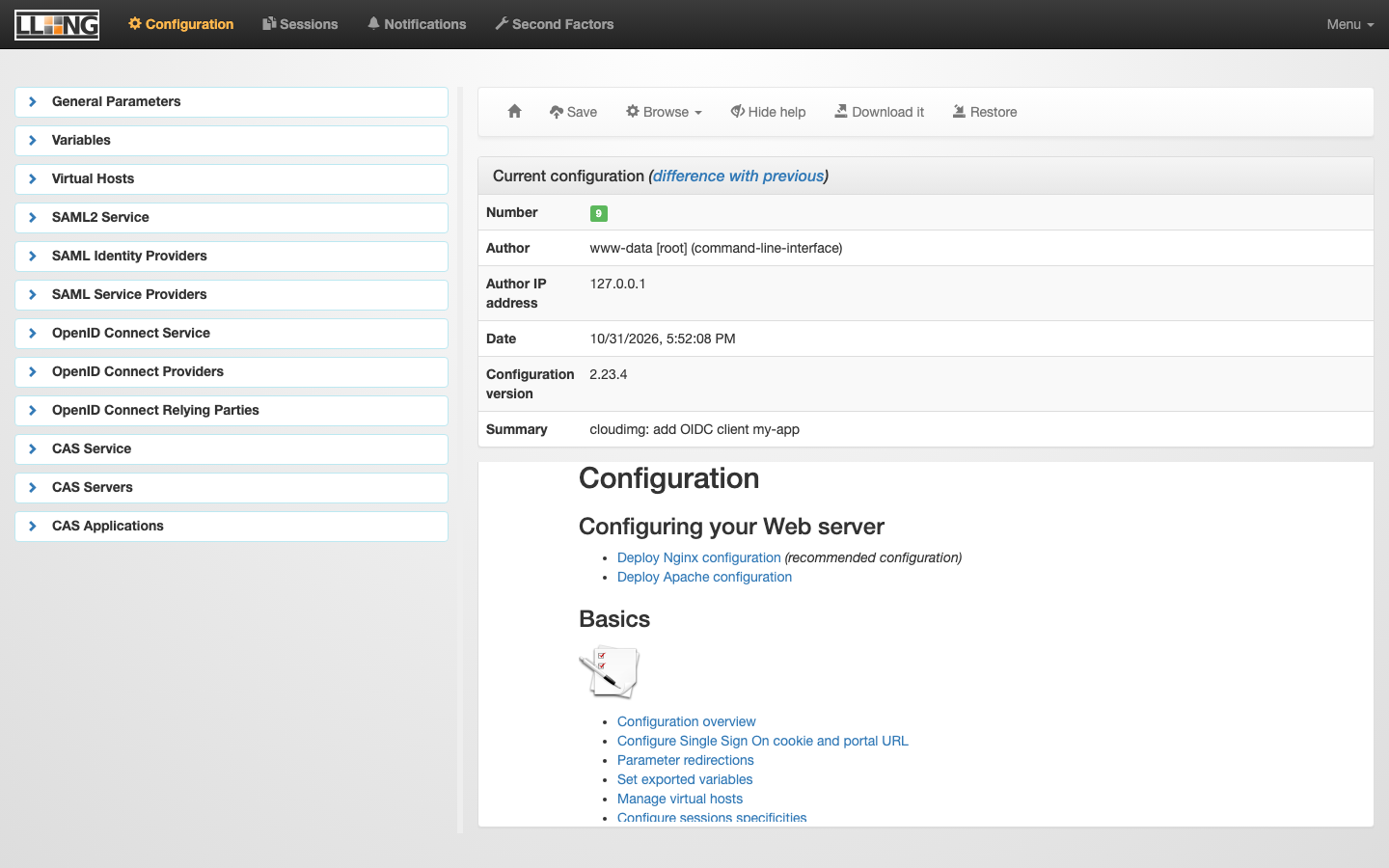Restore a configuration
Viewport: 1389px width, 868px height.
(x=985, y=112)
